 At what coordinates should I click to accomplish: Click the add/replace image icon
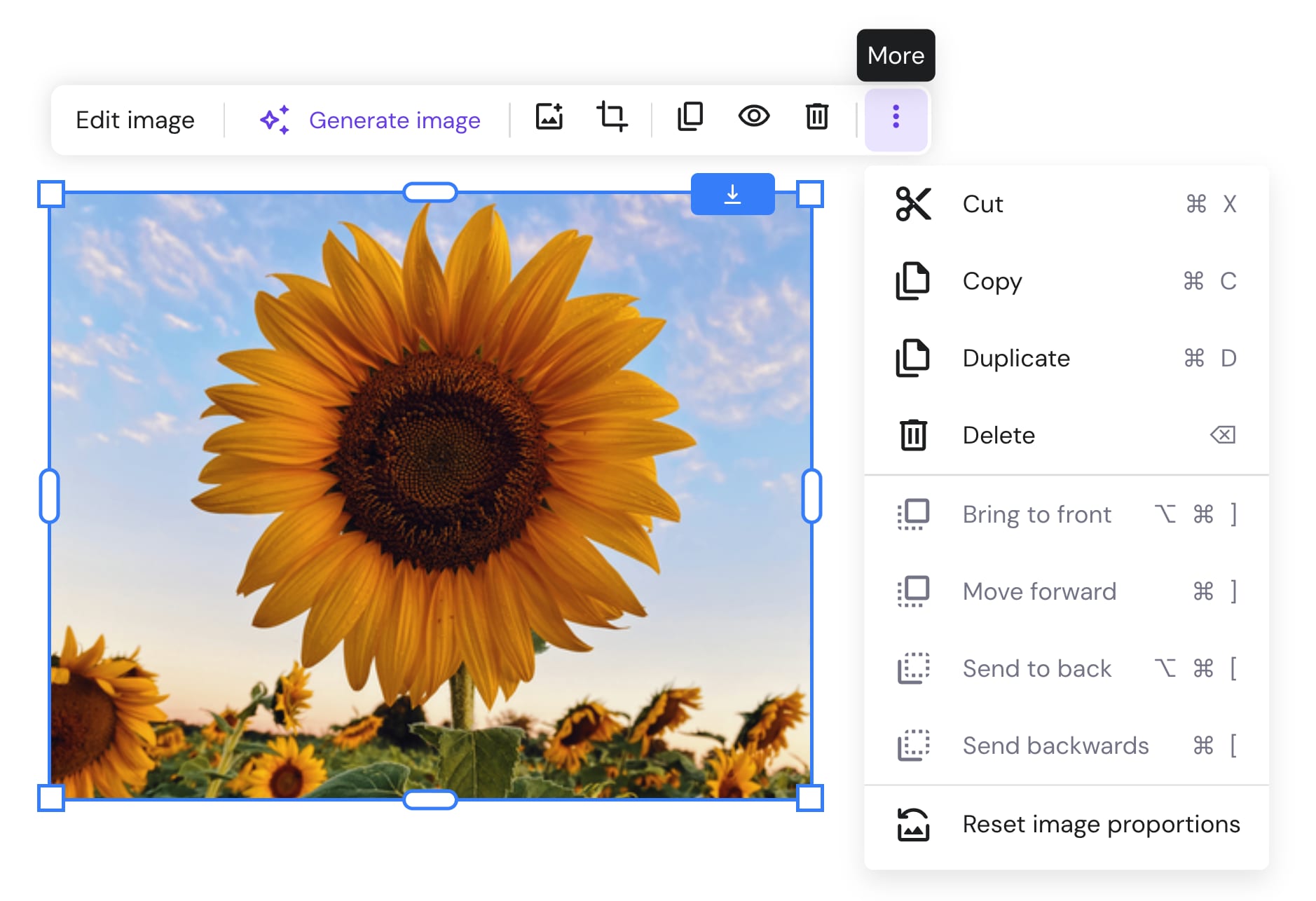tap(549, 118)
